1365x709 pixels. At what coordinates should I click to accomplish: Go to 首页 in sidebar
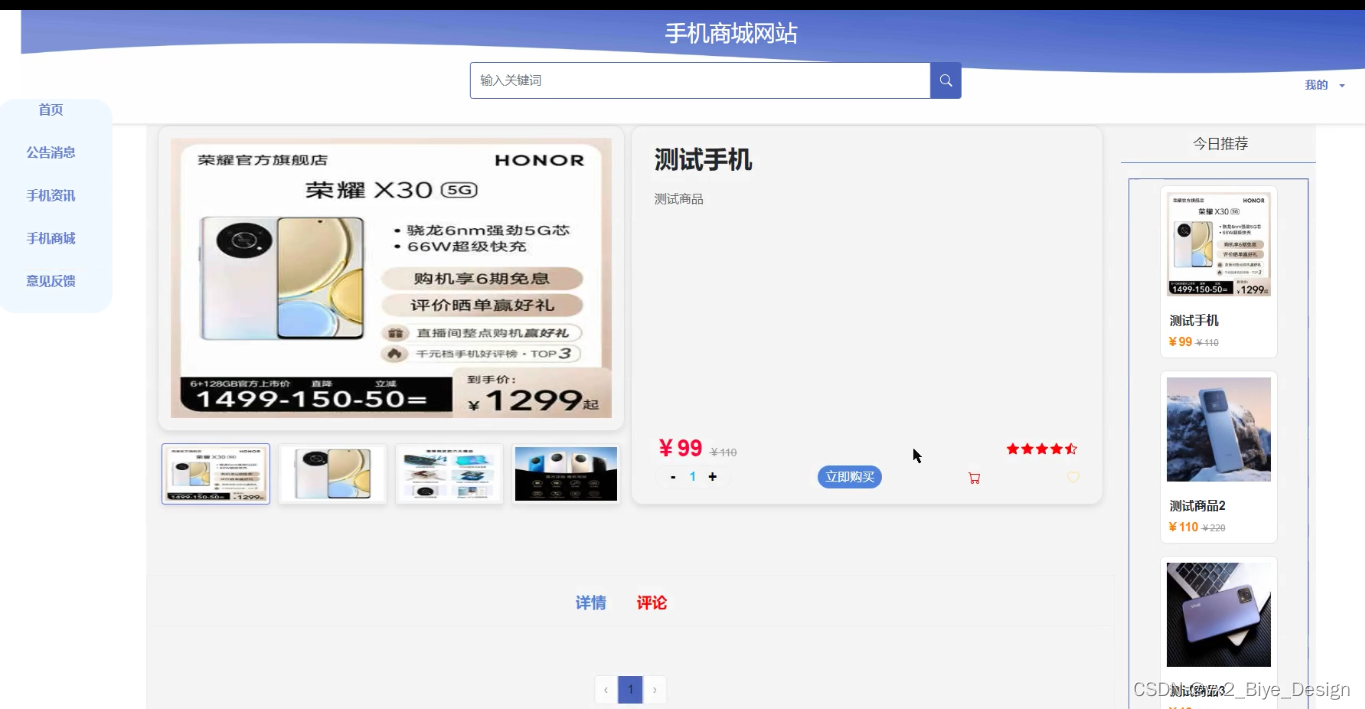click(51, 110)
